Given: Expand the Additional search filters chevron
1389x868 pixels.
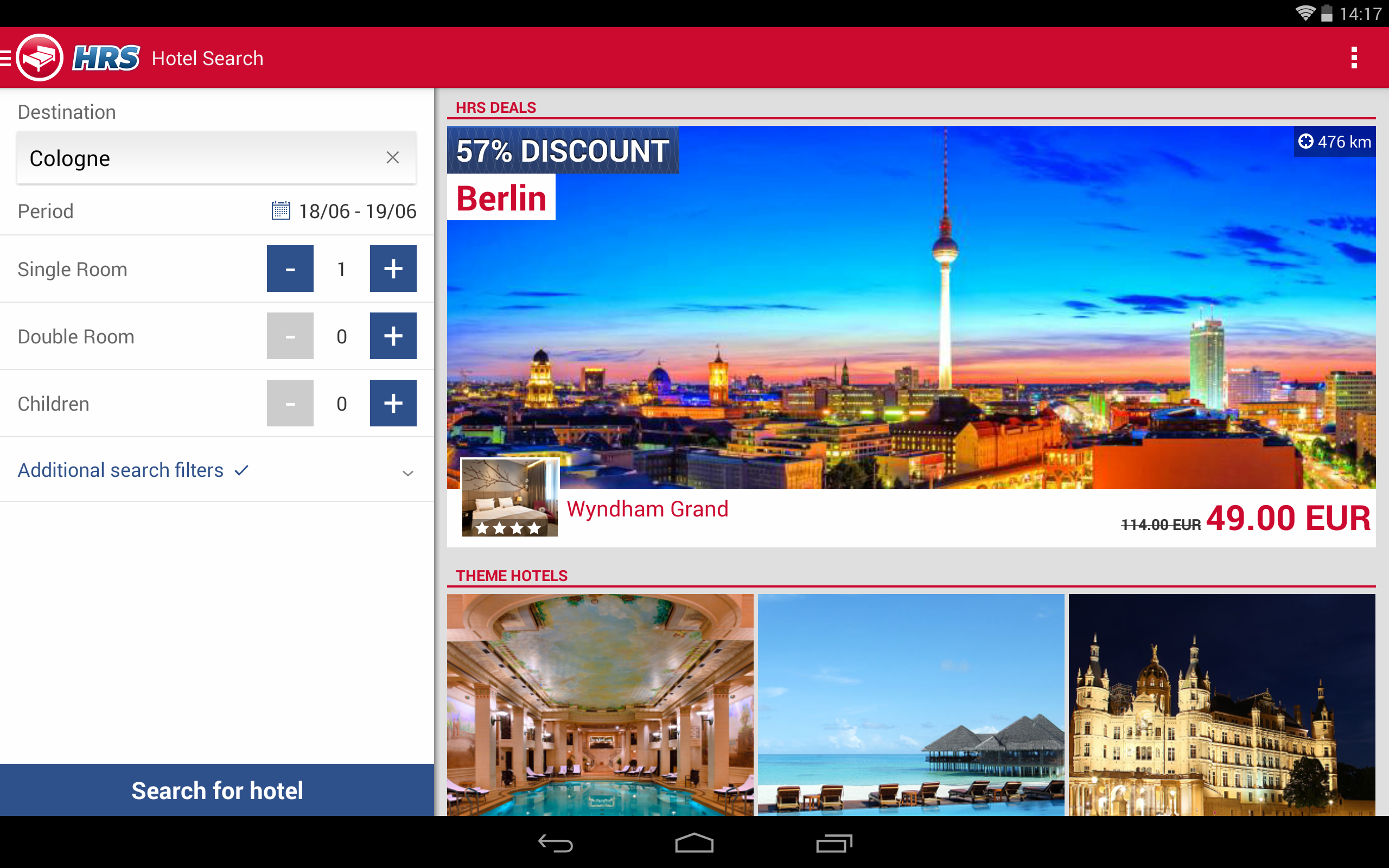Looking at the screenshot, I should pyautogui.click(x=407, y=473).
